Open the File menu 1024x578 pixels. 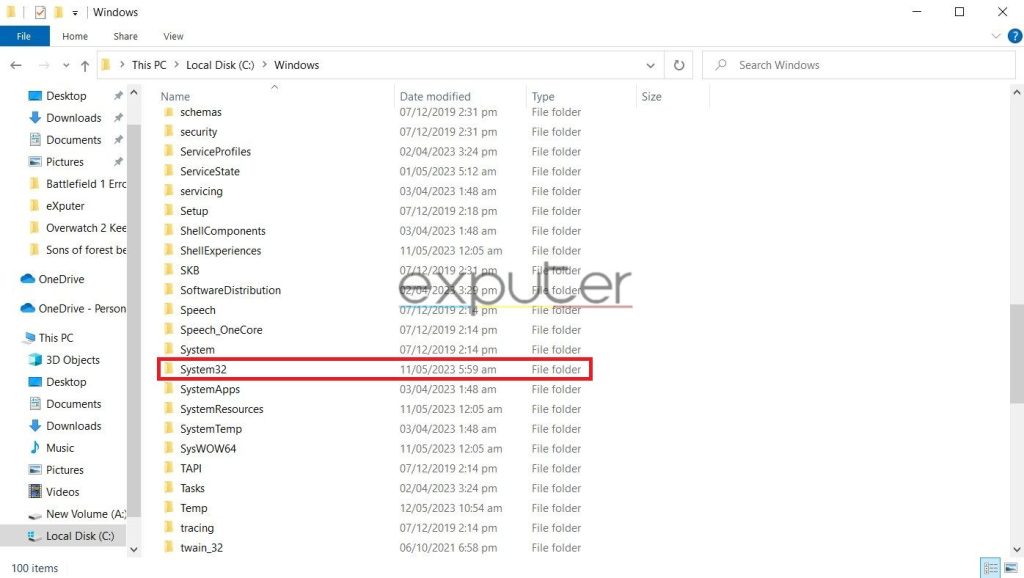(x=24, y=36)
